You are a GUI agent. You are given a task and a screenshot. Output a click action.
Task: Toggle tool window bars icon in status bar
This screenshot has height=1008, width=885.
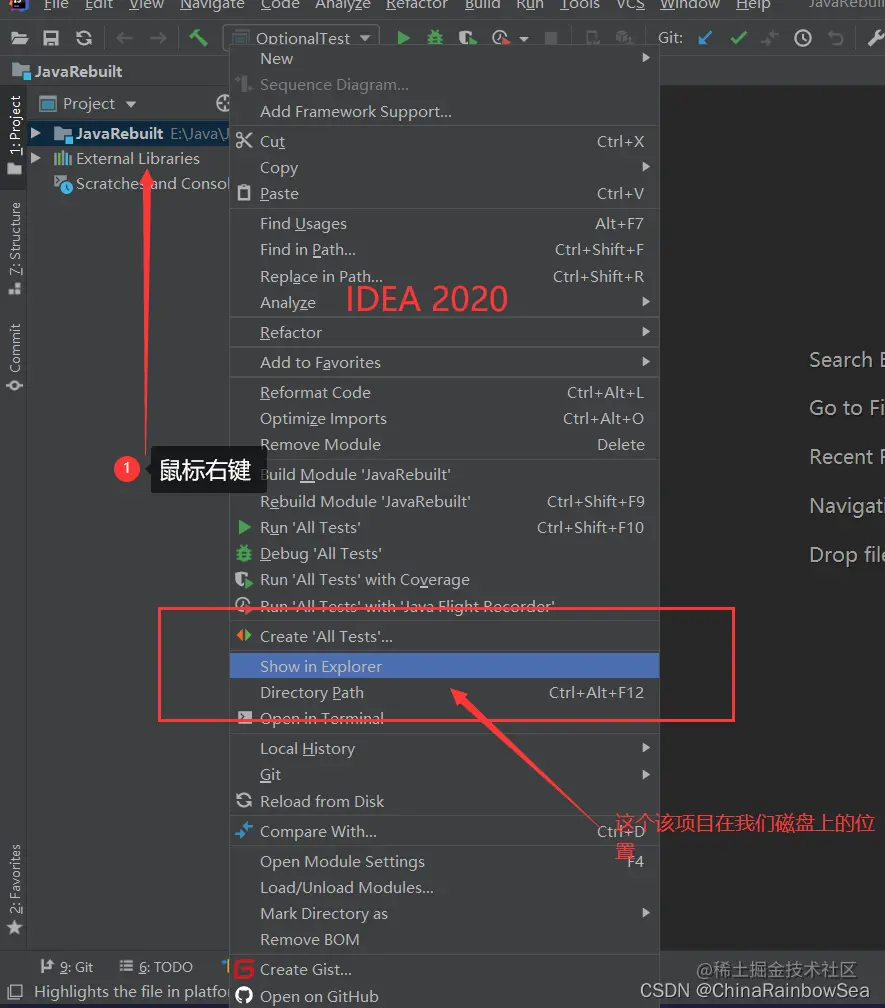point(14,992)
